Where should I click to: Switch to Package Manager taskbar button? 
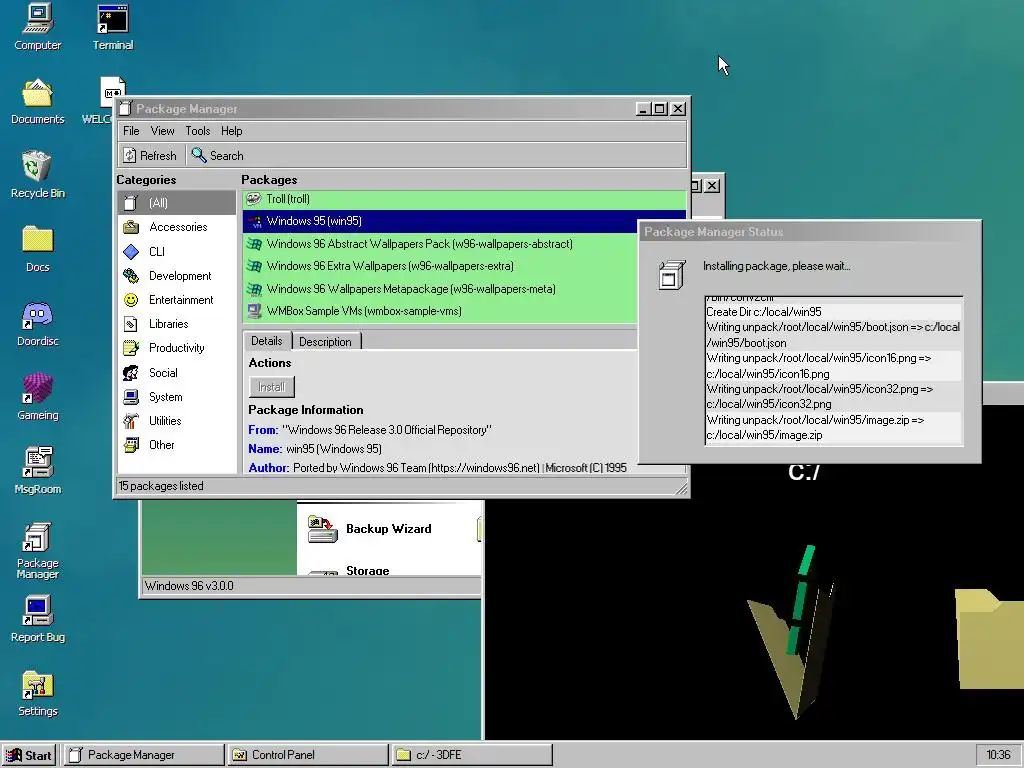coord(144,755)
